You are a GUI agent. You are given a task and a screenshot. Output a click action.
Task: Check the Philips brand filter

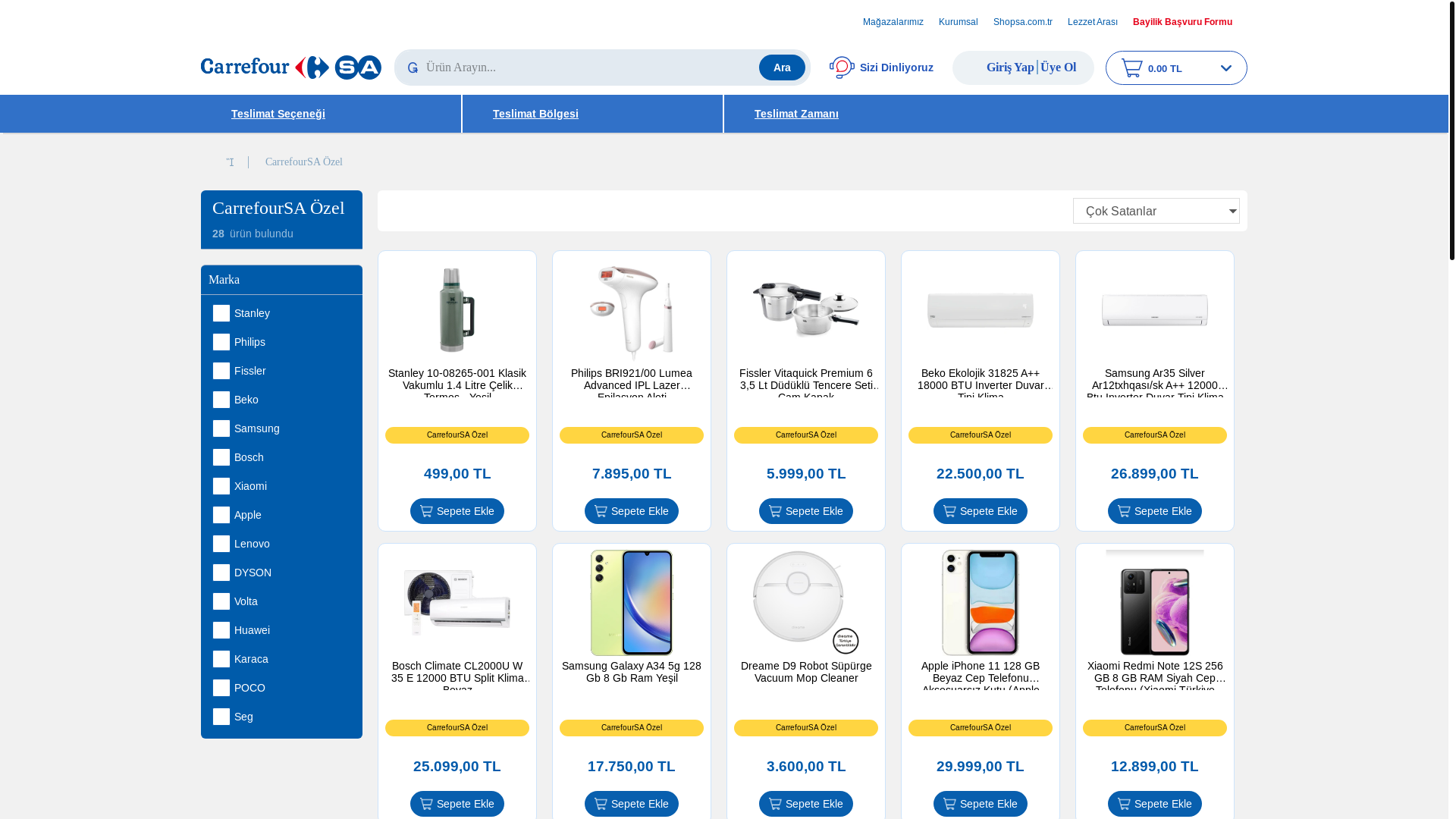221,342
